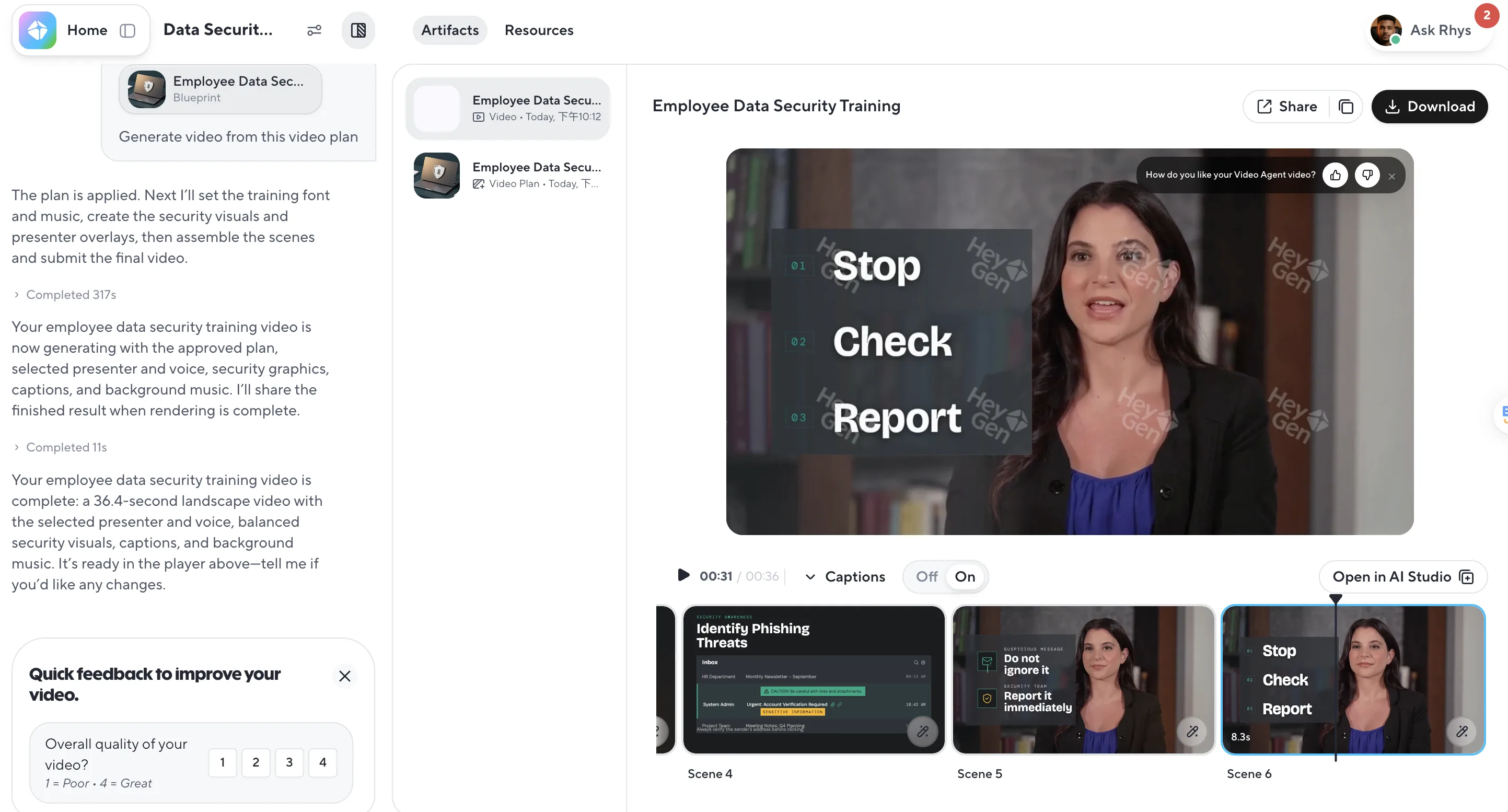Click the Rhys profile avatar
1508x812 pixels.
point(1385,30)
